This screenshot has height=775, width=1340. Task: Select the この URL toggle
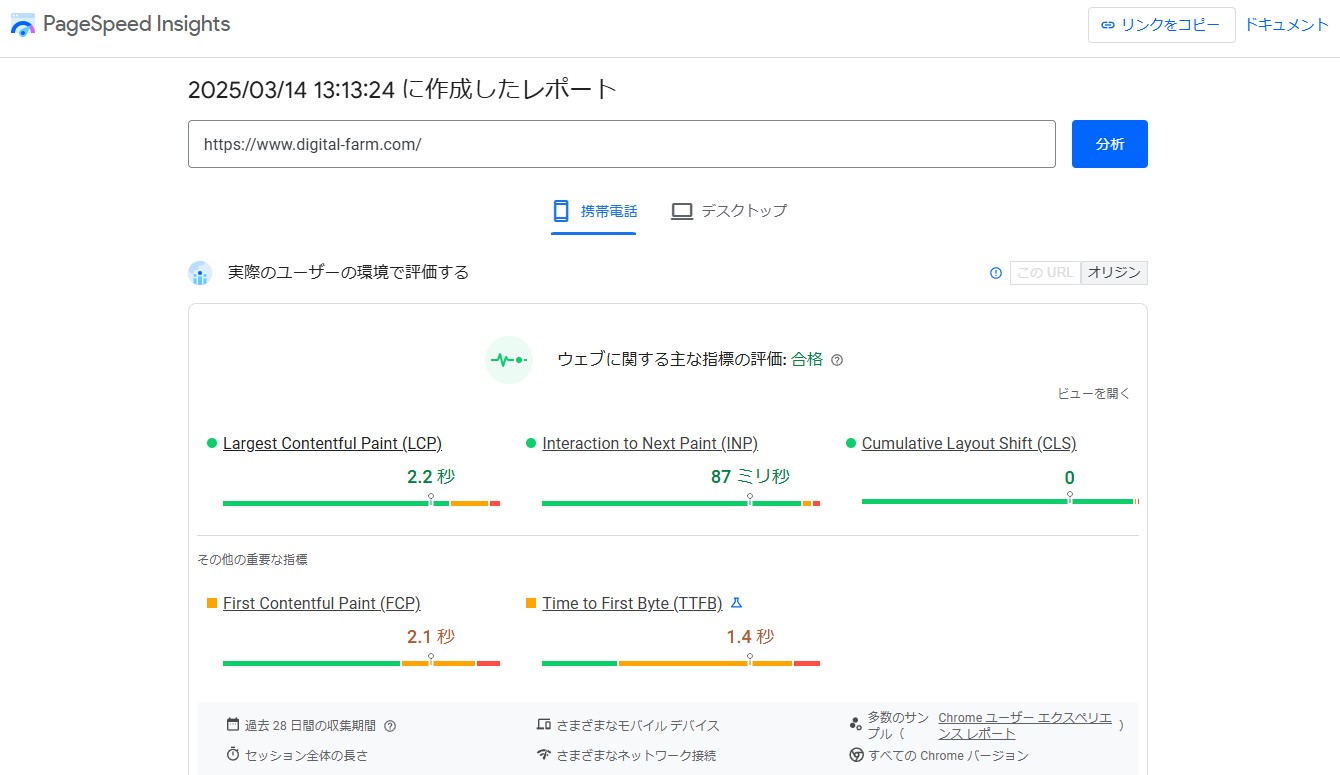(1045, 273)
